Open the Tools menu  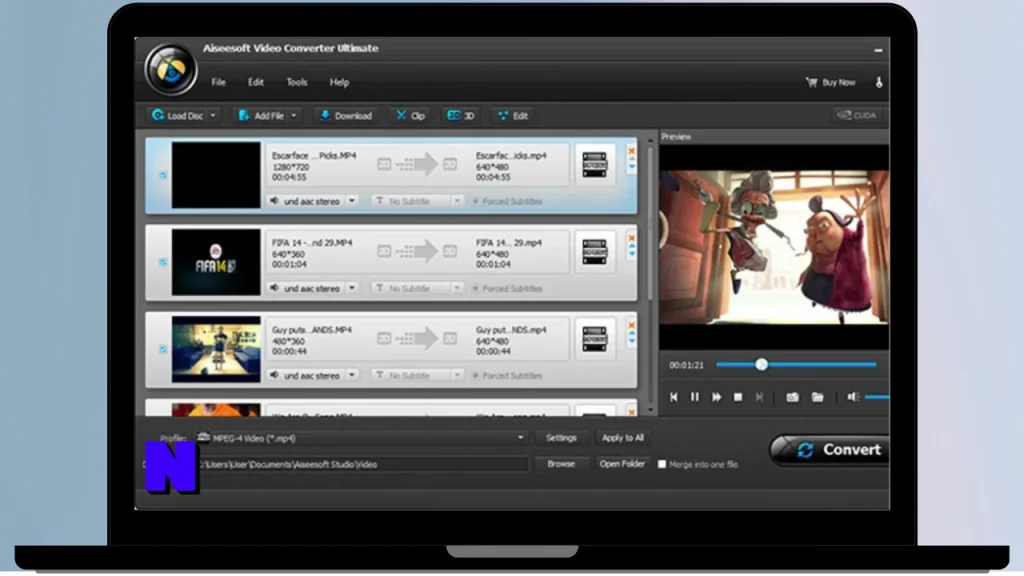tap(296, 82)
